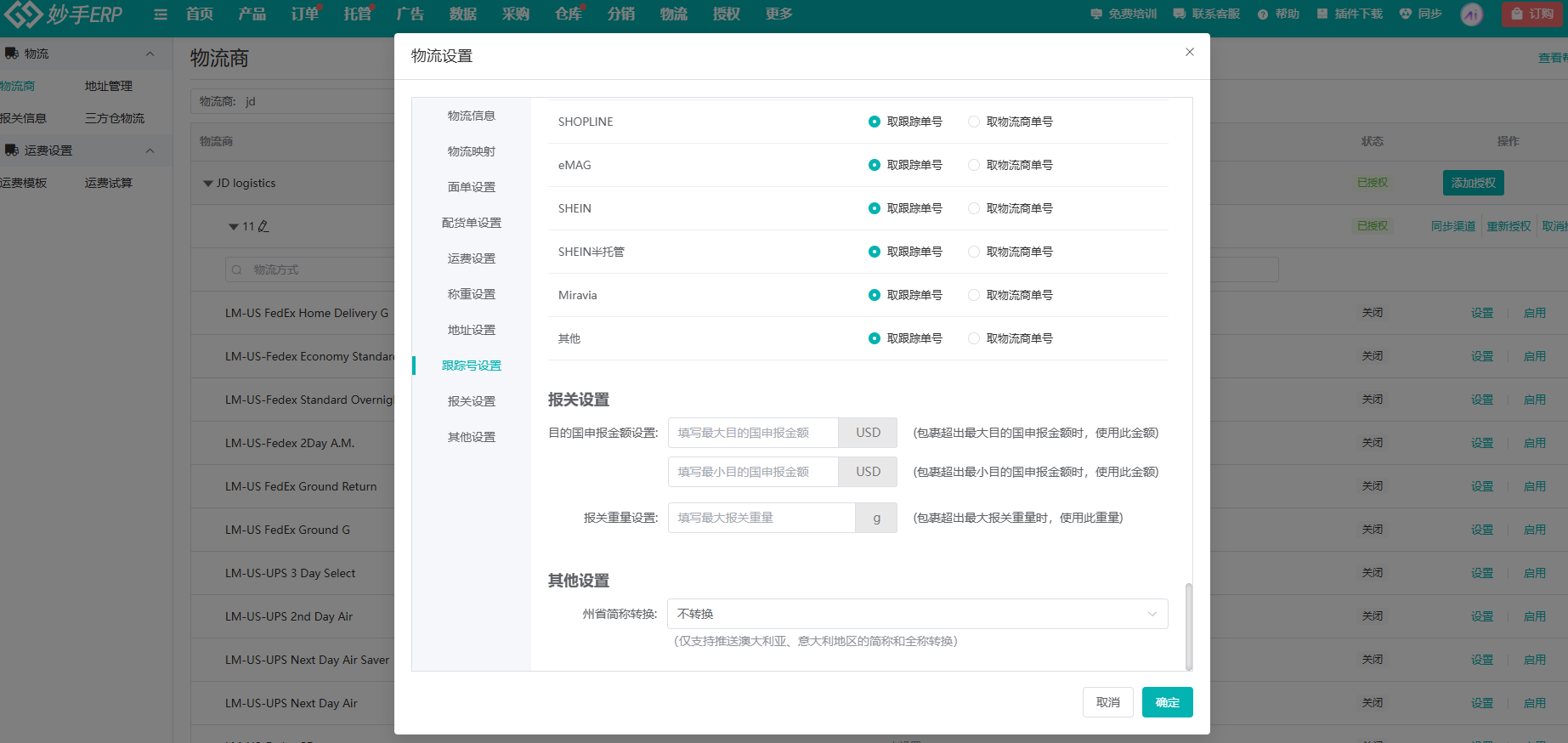The height and width of the screenshot is (743, 1568).
Task: Edit the name of account 11
Action: (263, 226)
